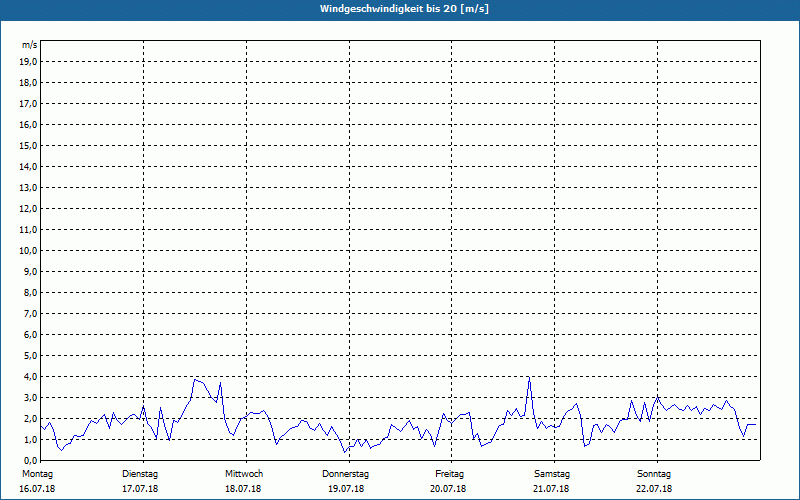Viewport: 800px width, 500px height.
Task: Click the date 17.07.18
Action: (140, 489)
